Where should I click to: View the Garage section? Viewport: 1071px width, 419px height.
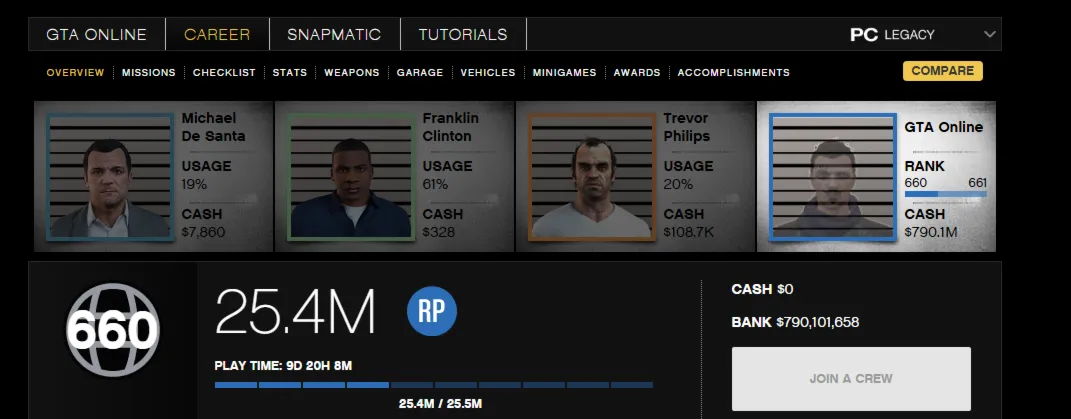pos(420,72)
